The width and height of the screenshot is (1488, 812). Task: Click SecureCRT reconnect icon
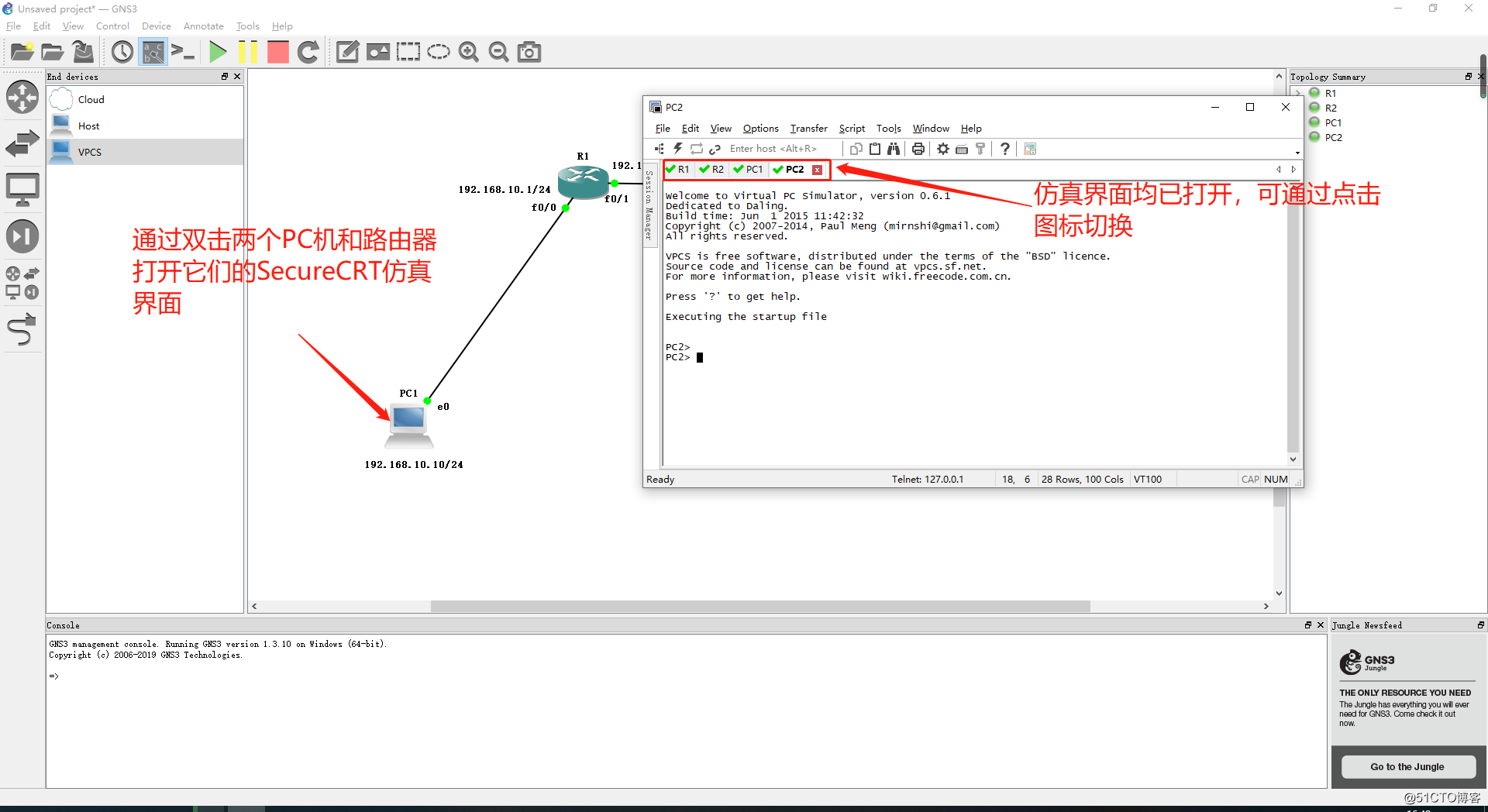pyautogui.click(x=696, y=149)
